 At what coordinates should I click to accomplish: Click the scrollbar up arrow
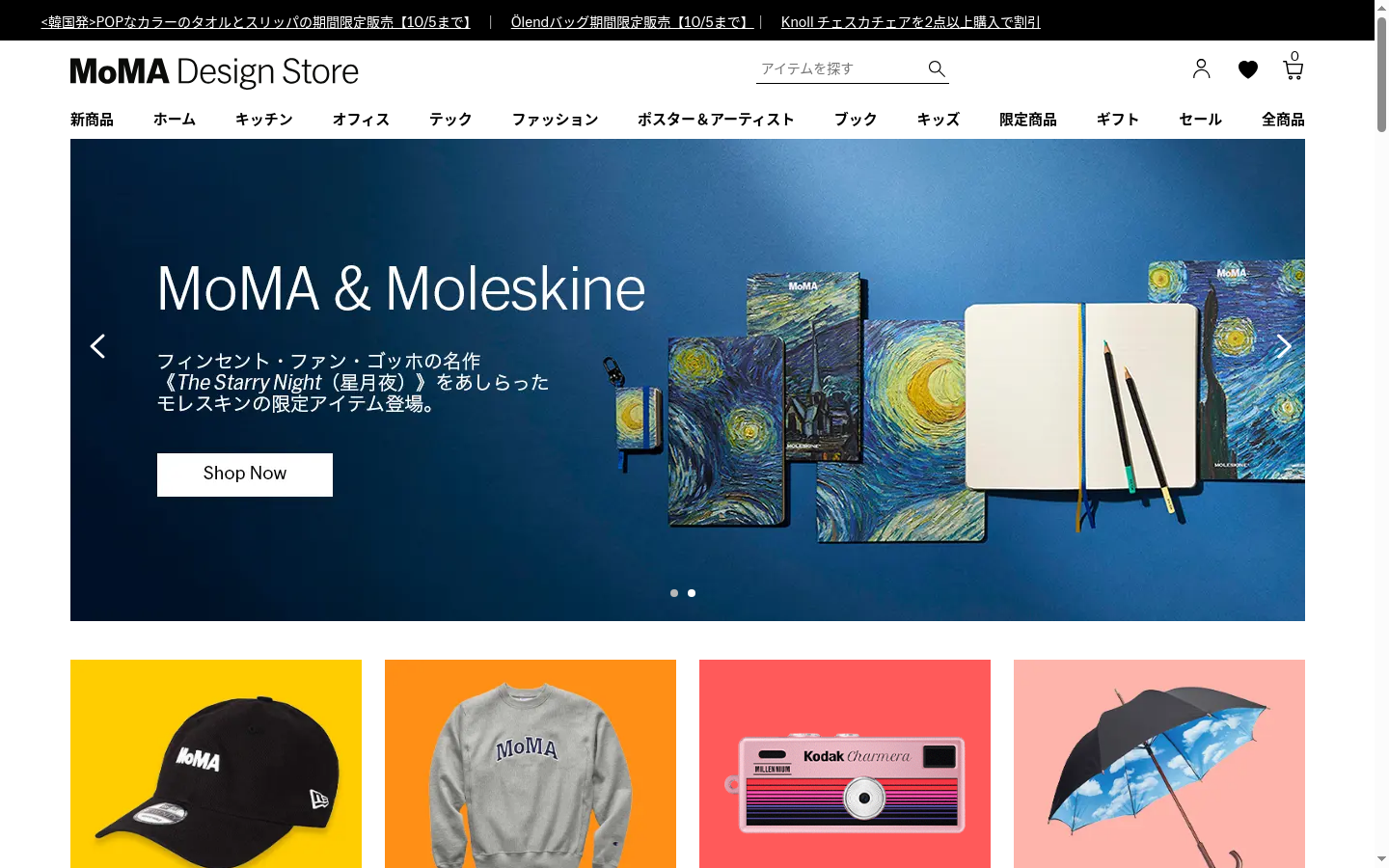(x=1381, y=6)
